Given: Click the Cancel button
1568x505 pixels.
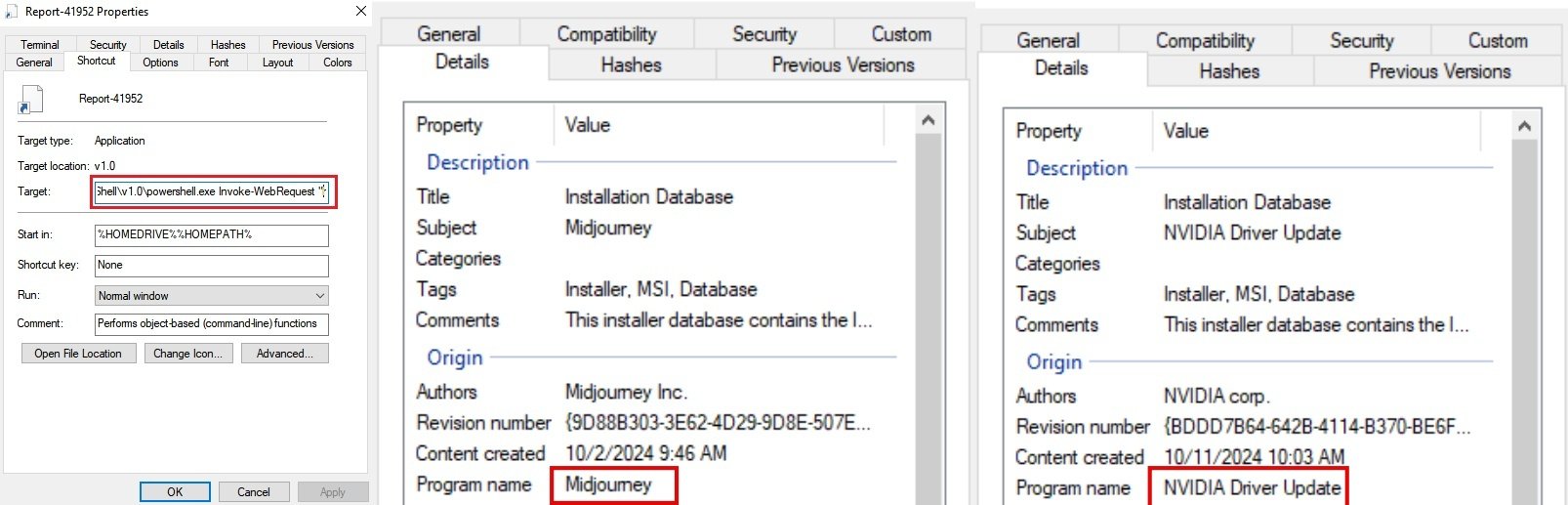Looking at the screenshot, I should tap(254, 492).
